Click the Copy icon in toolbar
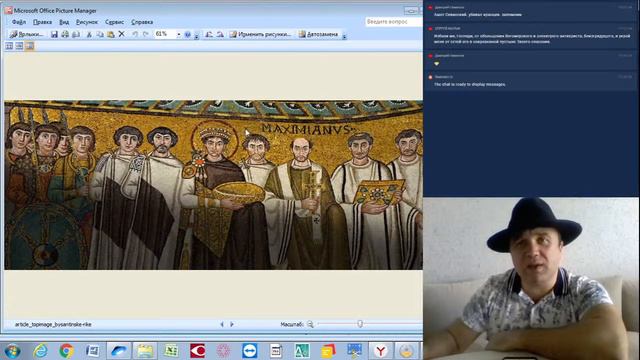This screenshot has height=360, width=640. pyautogui.click(x=100, y=34)
